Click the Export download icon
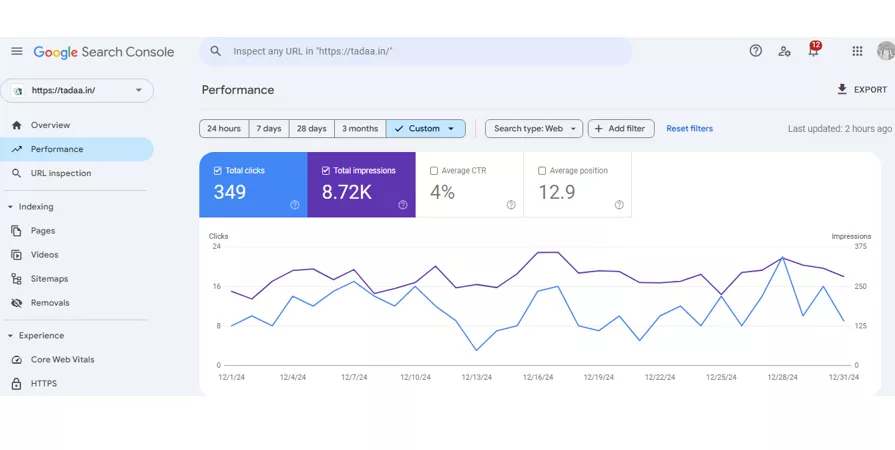This screenshot has width=895, height=450. point(842,90)
